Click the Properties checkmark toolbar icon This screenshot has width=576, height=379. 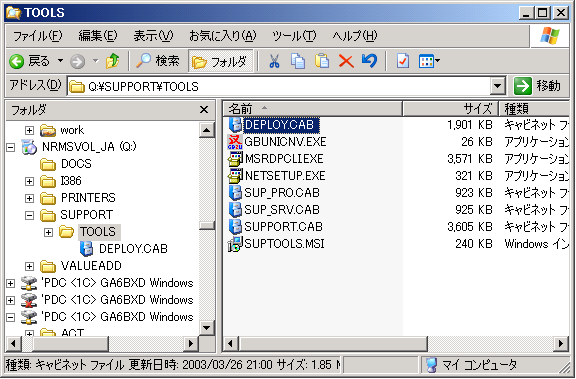[x=403, y=61]
